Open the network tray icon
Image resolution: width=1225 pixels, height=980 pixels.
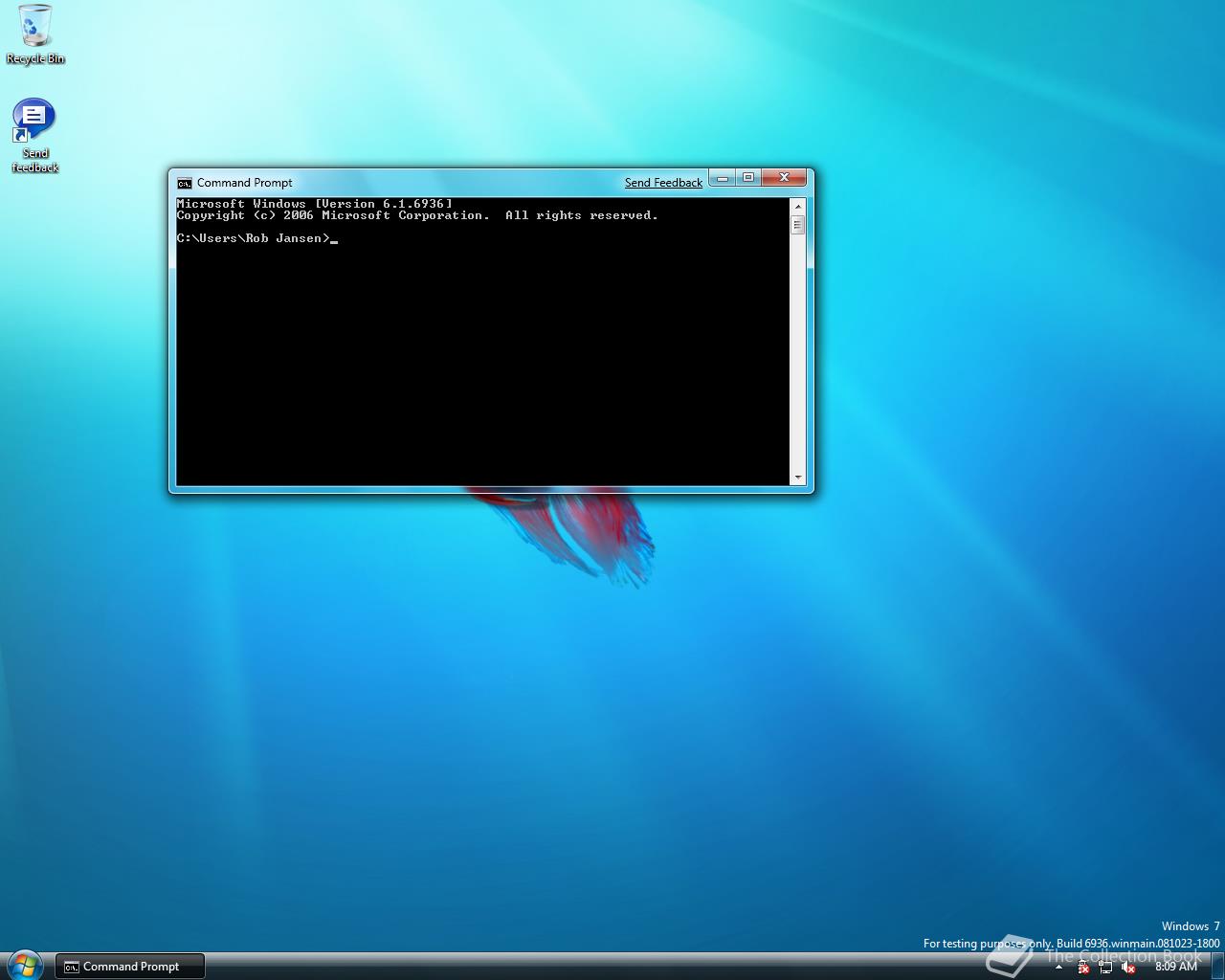click(1105, 968)
